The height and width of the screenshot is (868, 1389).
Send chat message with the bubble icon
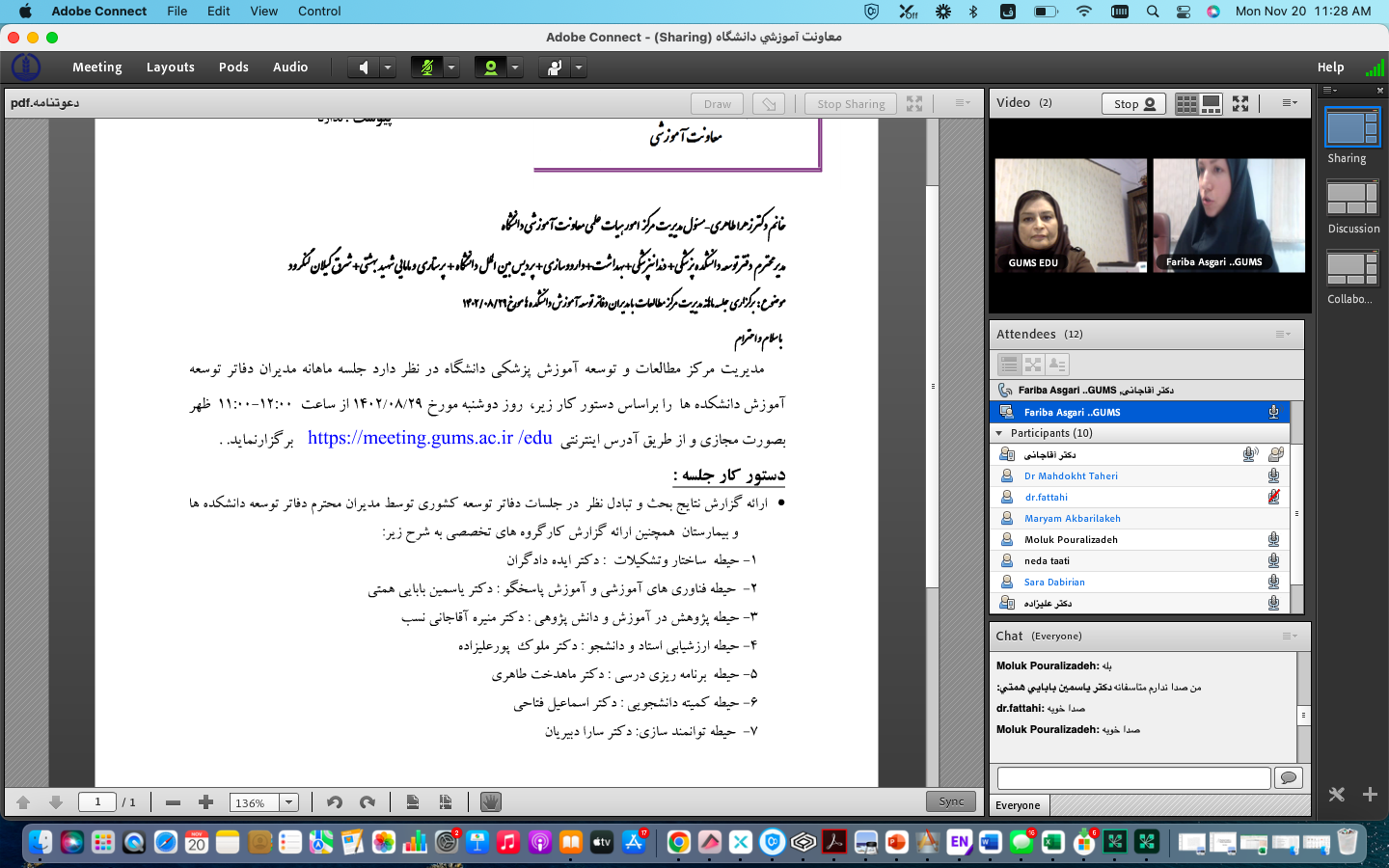point(1288,777)
